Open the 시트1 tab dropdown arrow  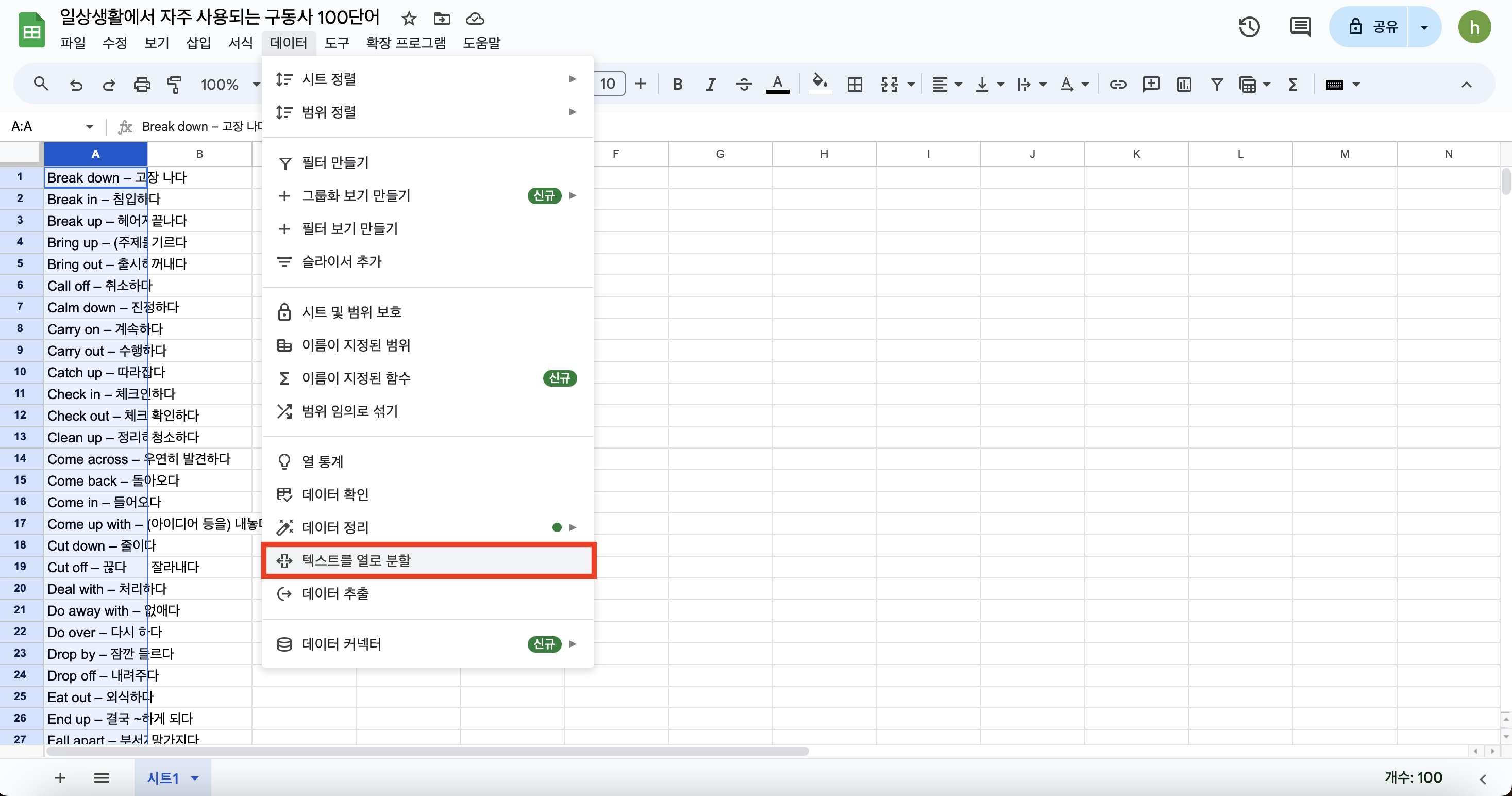coord(195,778)
